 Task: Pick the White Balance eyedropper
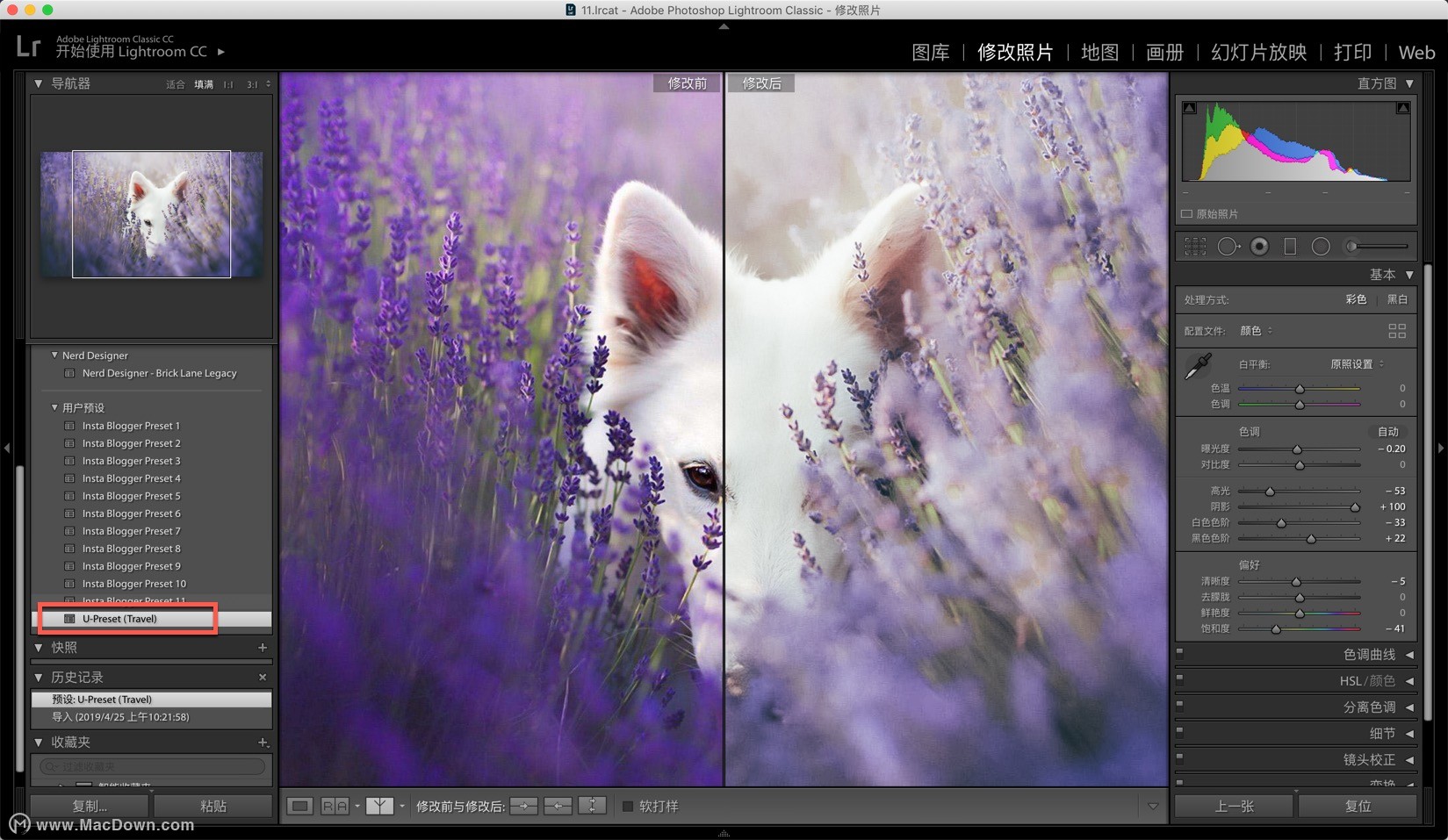pos(1198,366)
